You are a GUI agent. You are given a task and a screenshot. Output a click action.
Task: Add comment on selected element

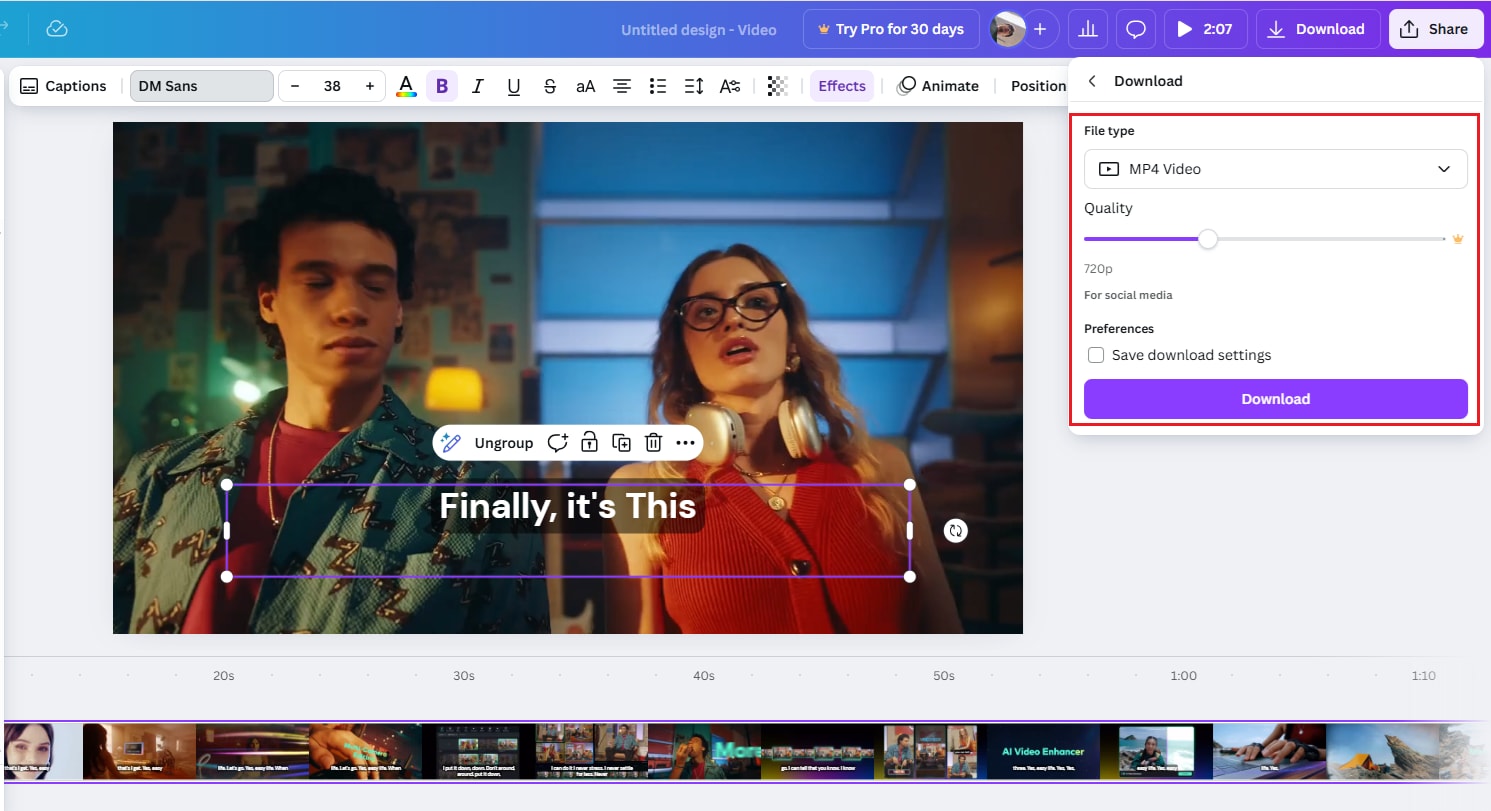pos(557,443)
